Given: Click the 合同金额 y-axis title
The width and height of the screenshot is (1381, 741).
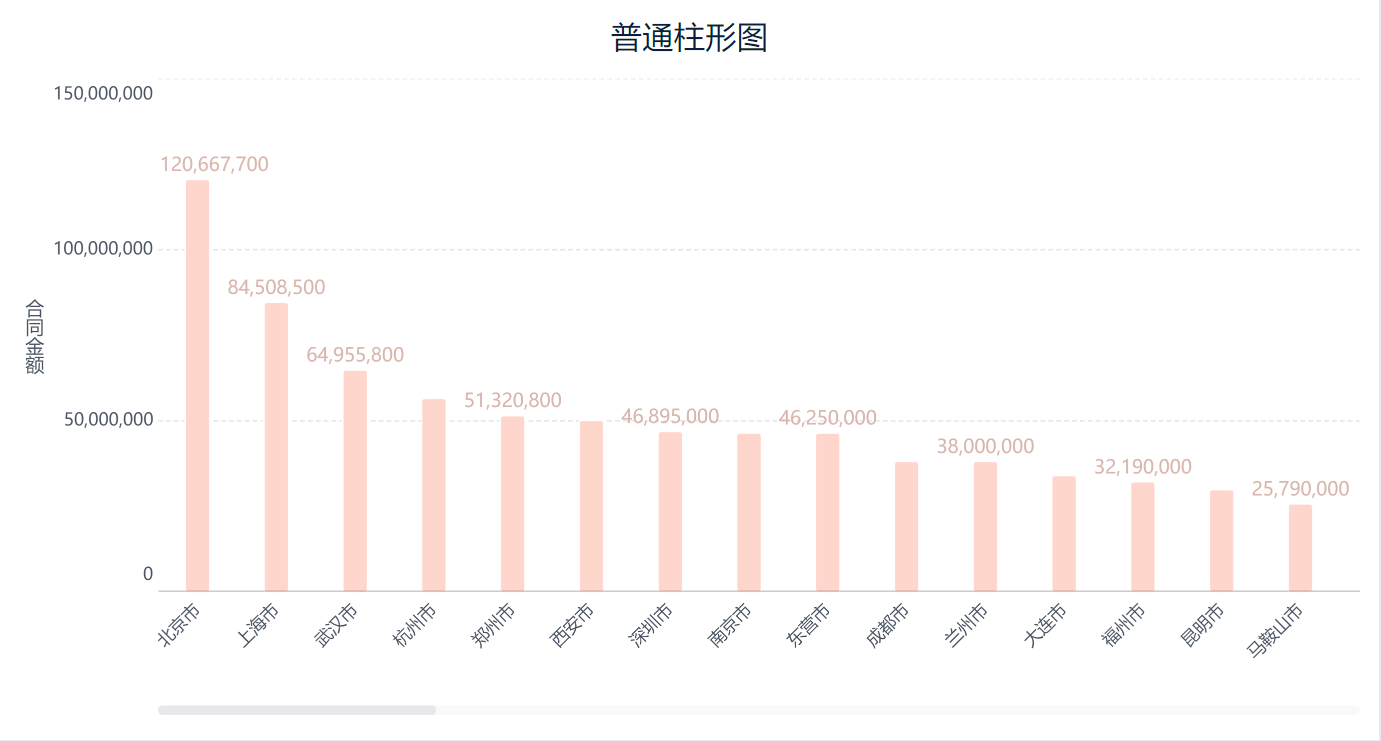Looking at the screenshot, I should point(35,336).
